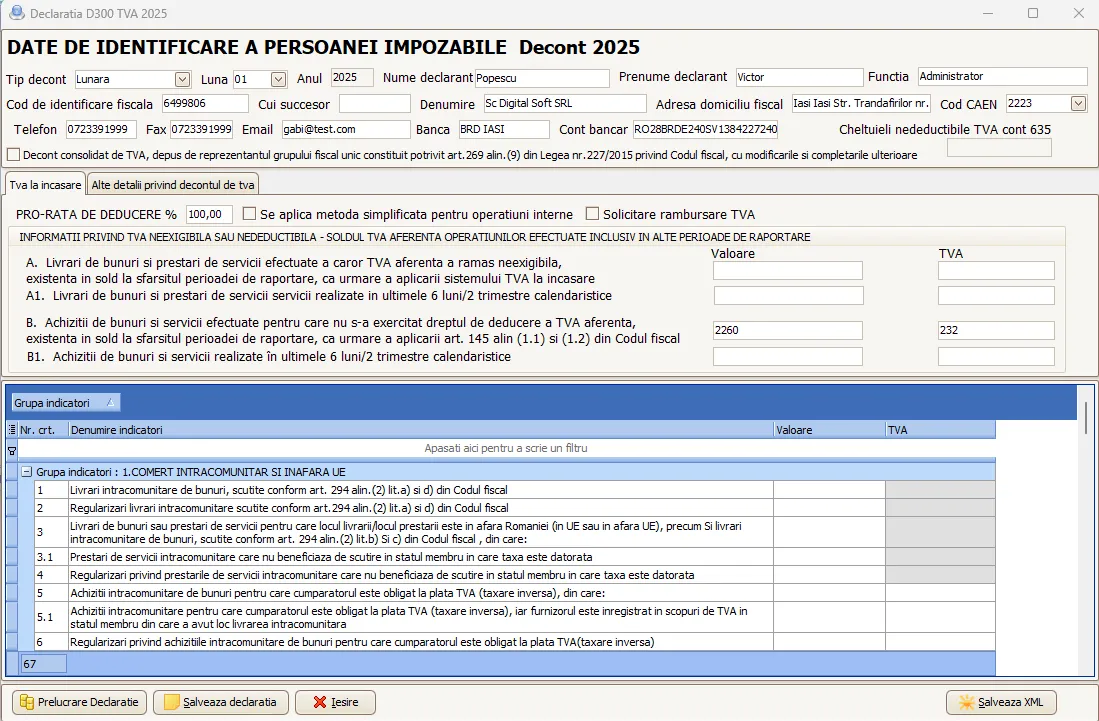
Task: Click row A1 TVA field
Action: [x=996, y=295]
